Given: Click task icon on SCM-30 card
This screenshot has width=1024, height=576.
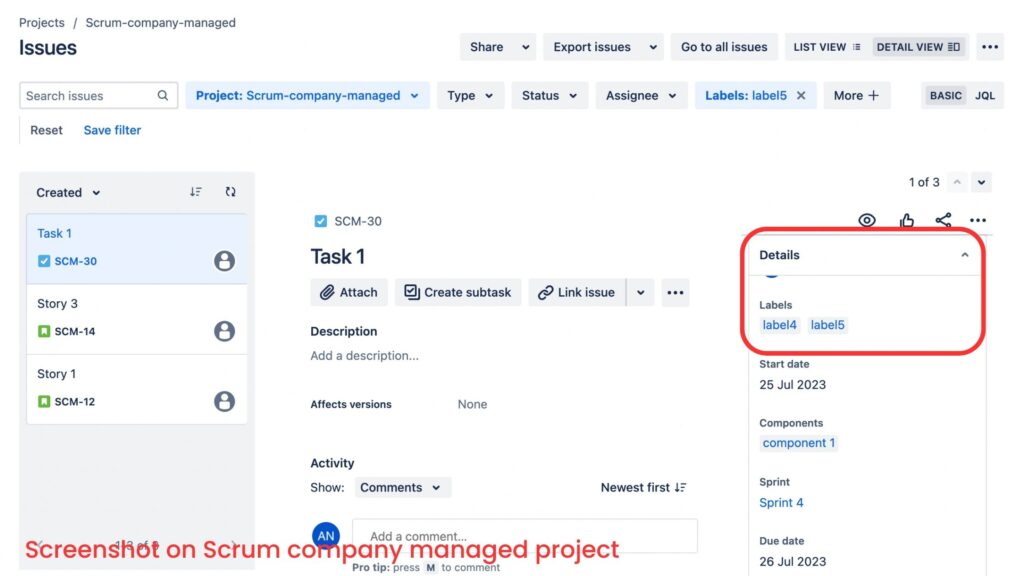Looking at the screenshot, I should click(44, 261).
